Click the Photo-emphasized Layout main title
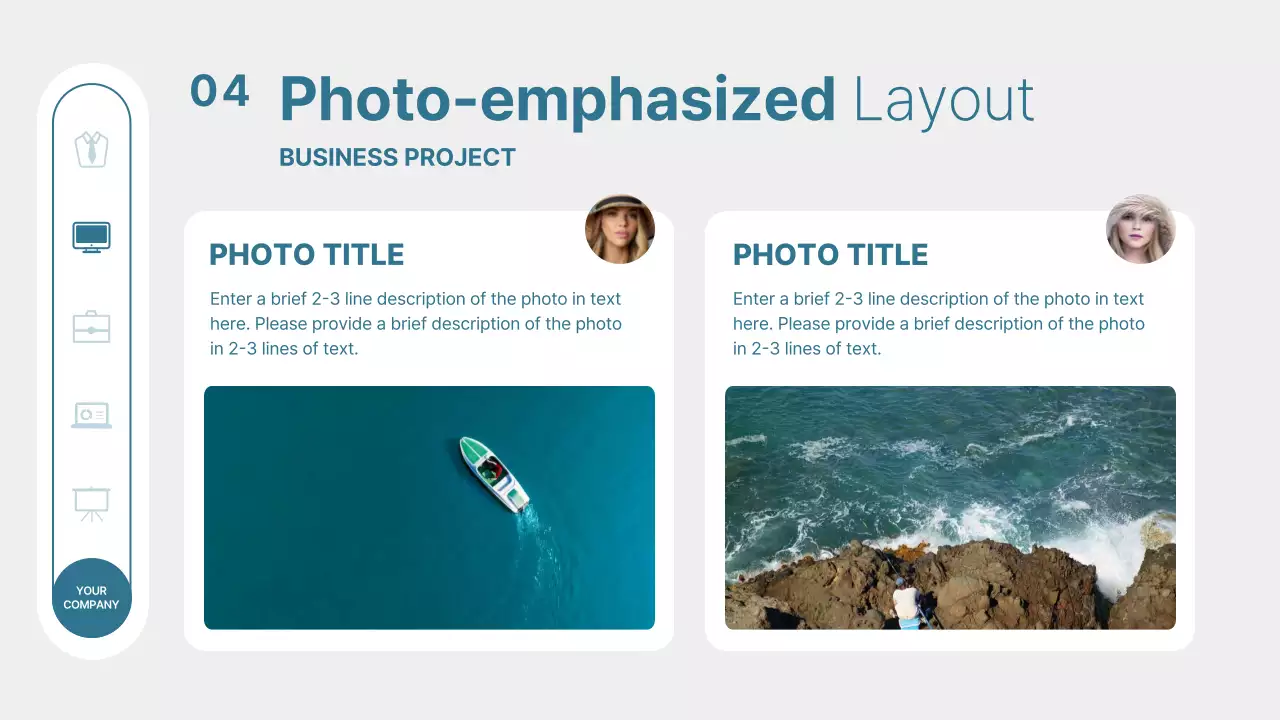Image resolution: width=1280 pixels, height=720 pixels. 657,100
